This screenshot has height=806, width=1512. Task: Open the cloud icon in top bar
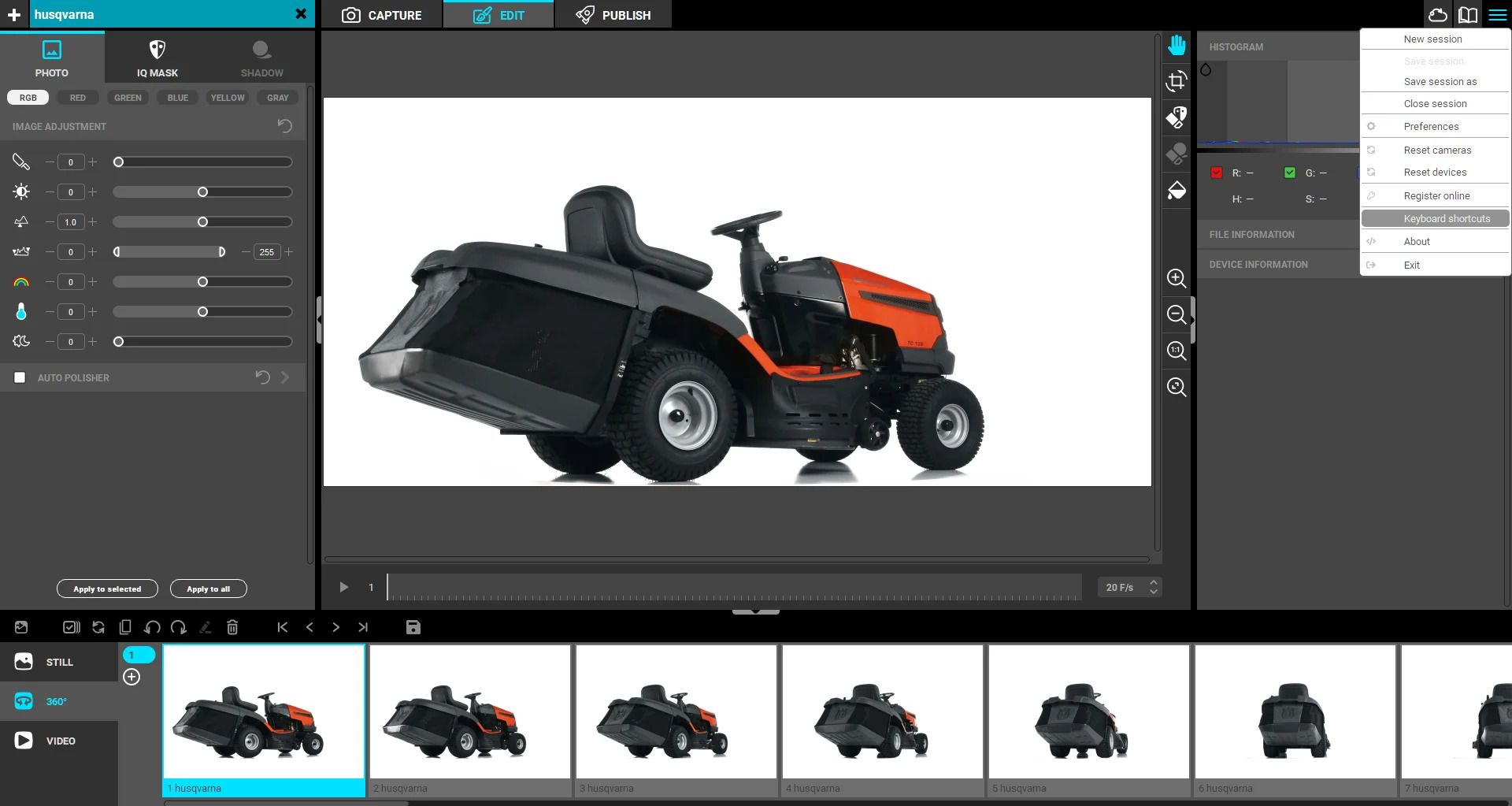1438,15
